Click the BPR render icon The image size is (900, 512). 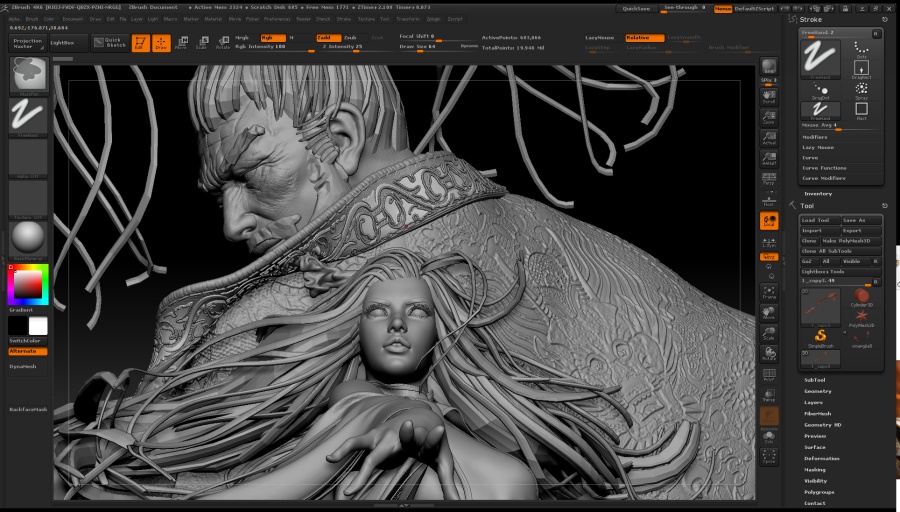tap(769, 67)
